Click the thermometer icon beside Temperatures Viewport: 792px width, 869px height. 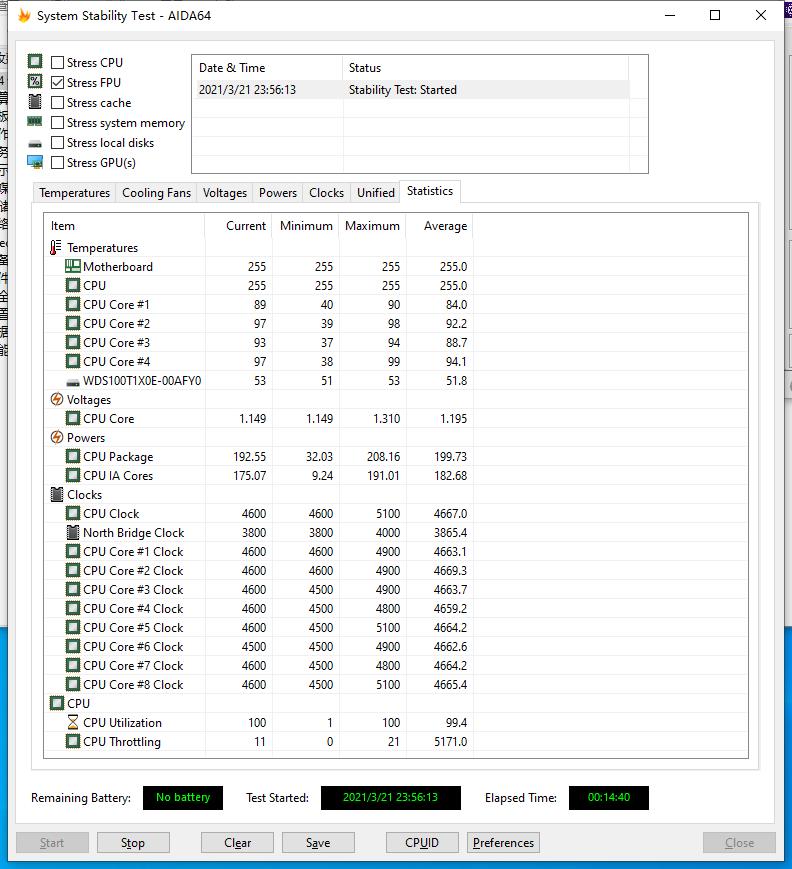coord(55,247)
